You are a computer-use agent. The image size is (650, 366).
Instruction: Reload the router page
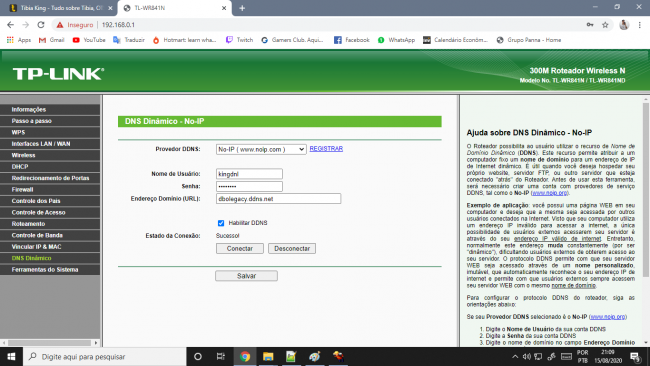[41, 25]
